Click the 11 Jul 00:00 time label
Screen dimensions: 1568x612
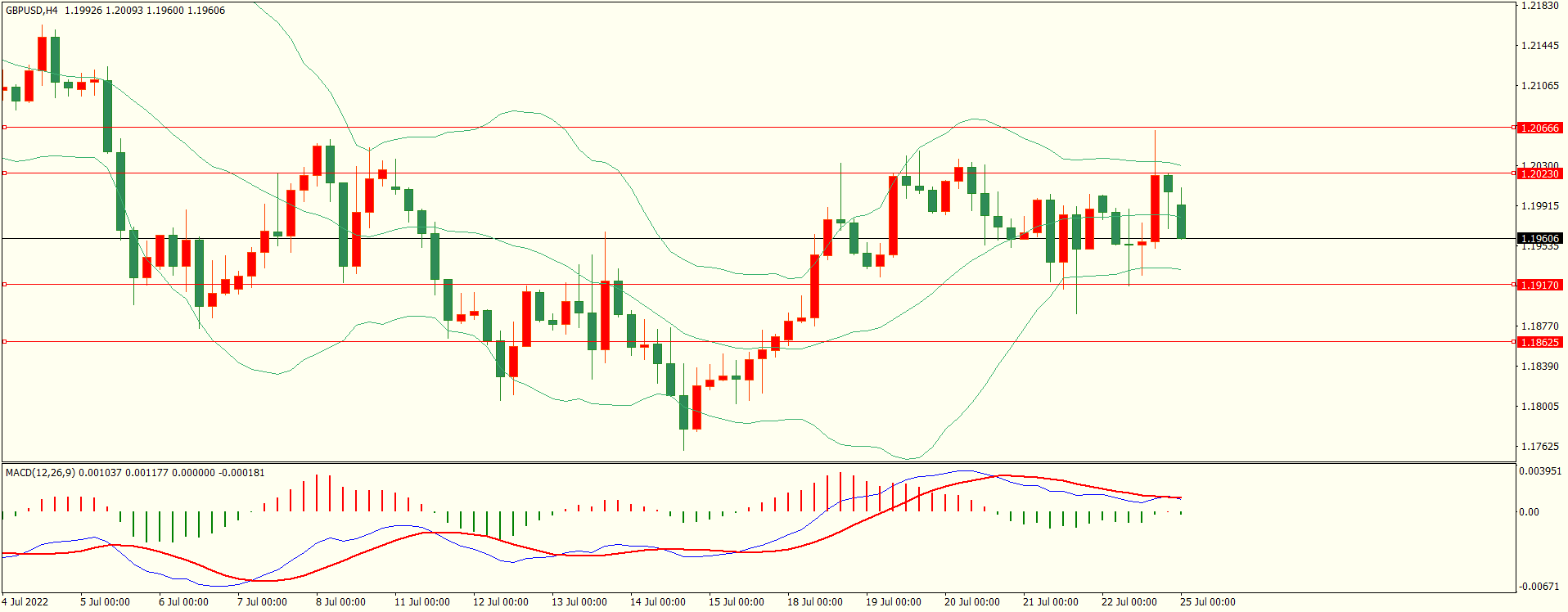tap(421, 602)
